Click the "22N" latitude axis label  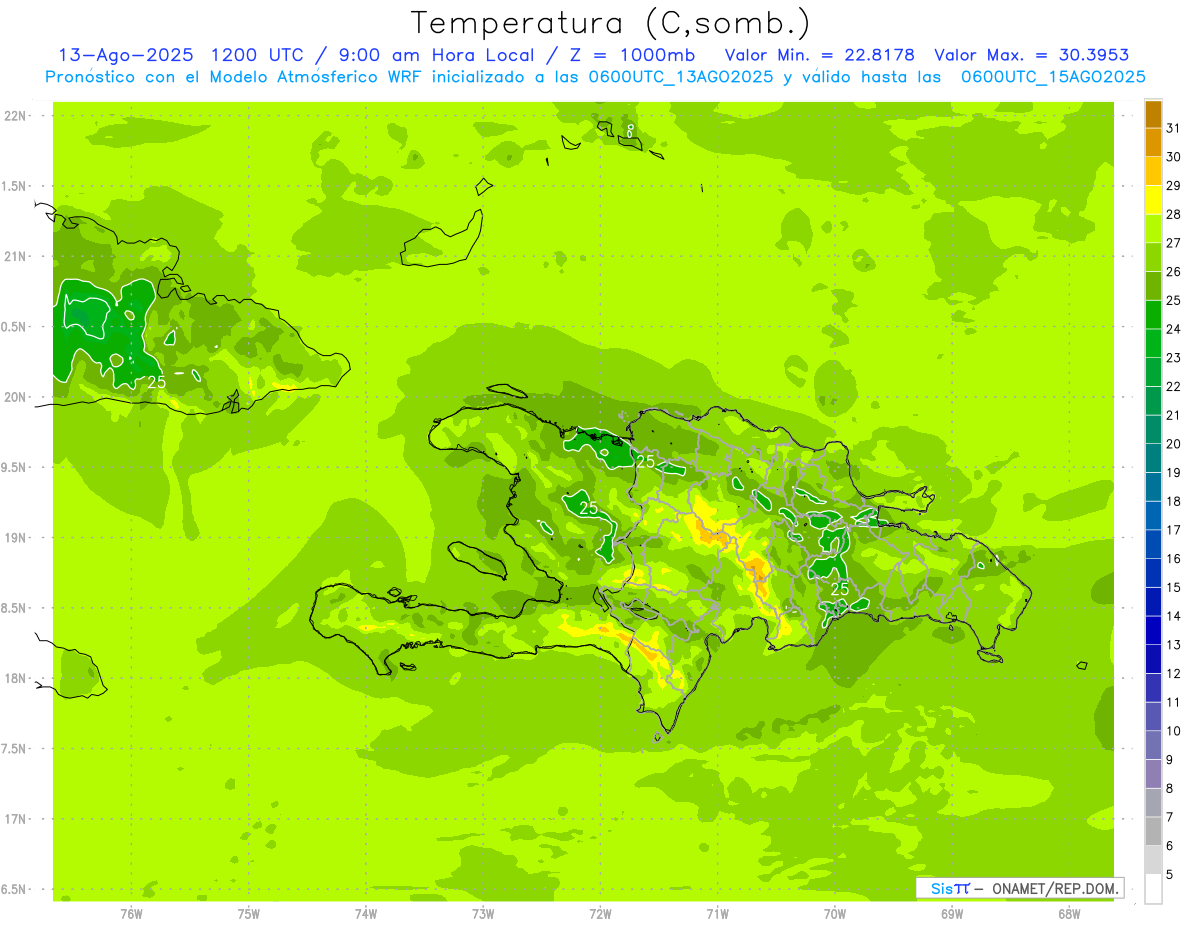(15, 116)
